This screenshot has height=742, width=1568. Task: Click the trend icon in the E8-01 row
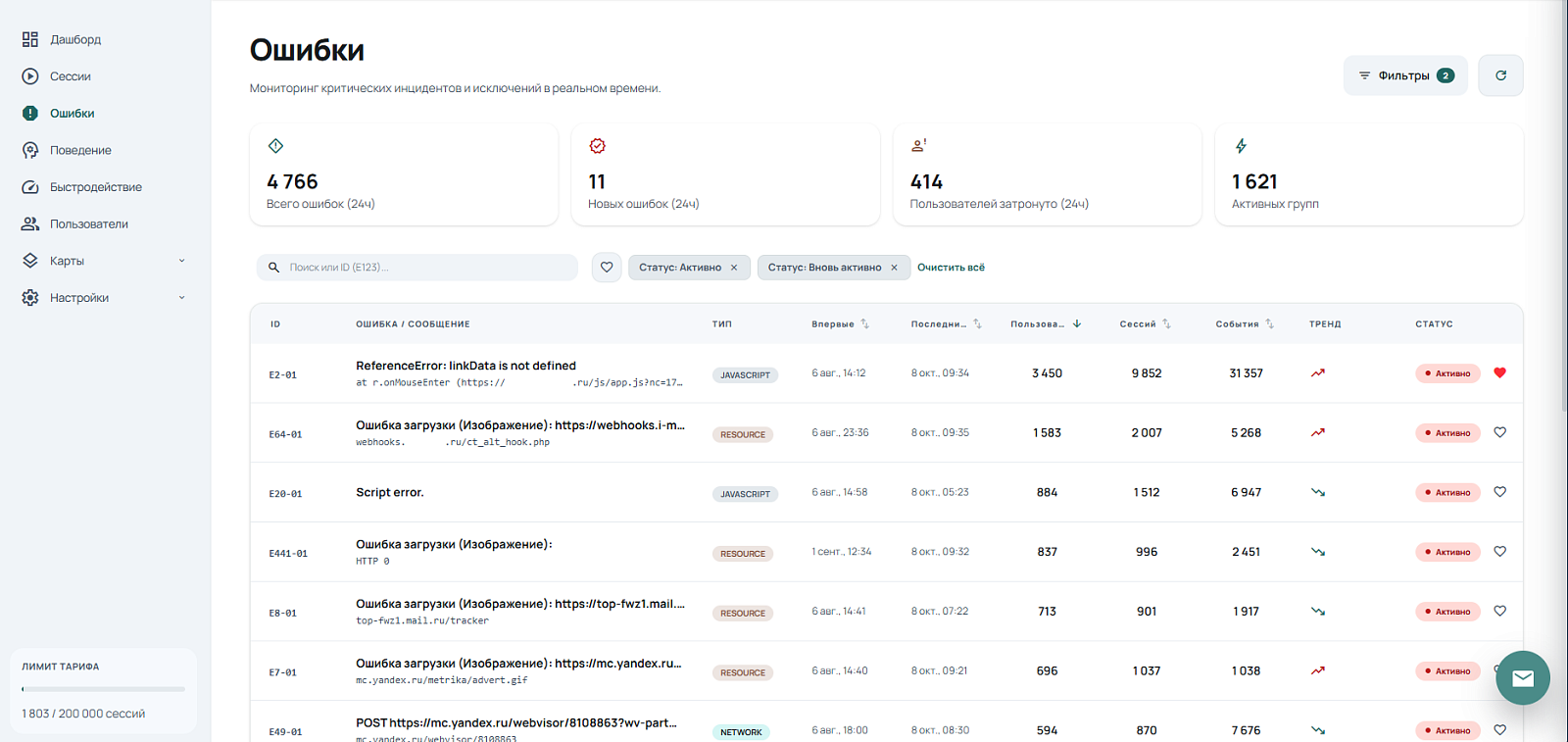[x=1318, y=612]
